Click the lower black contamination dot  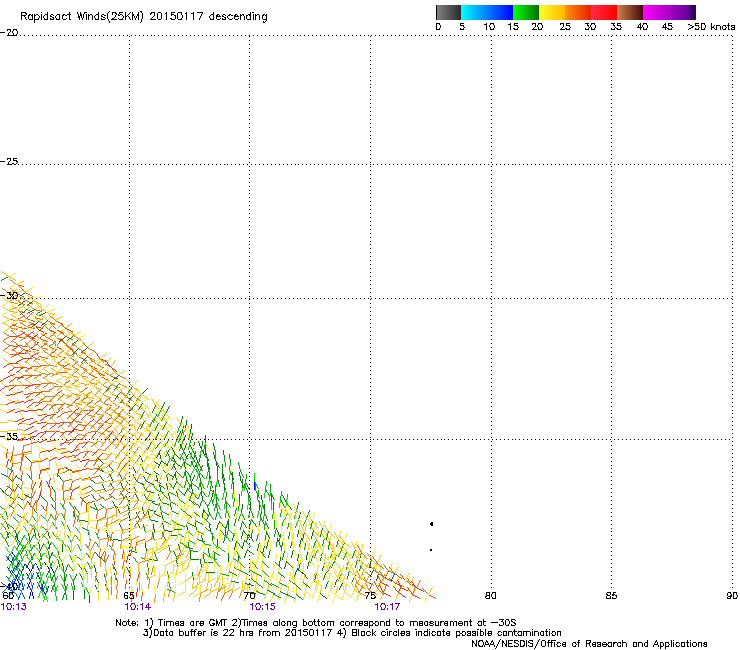(431, 550)
